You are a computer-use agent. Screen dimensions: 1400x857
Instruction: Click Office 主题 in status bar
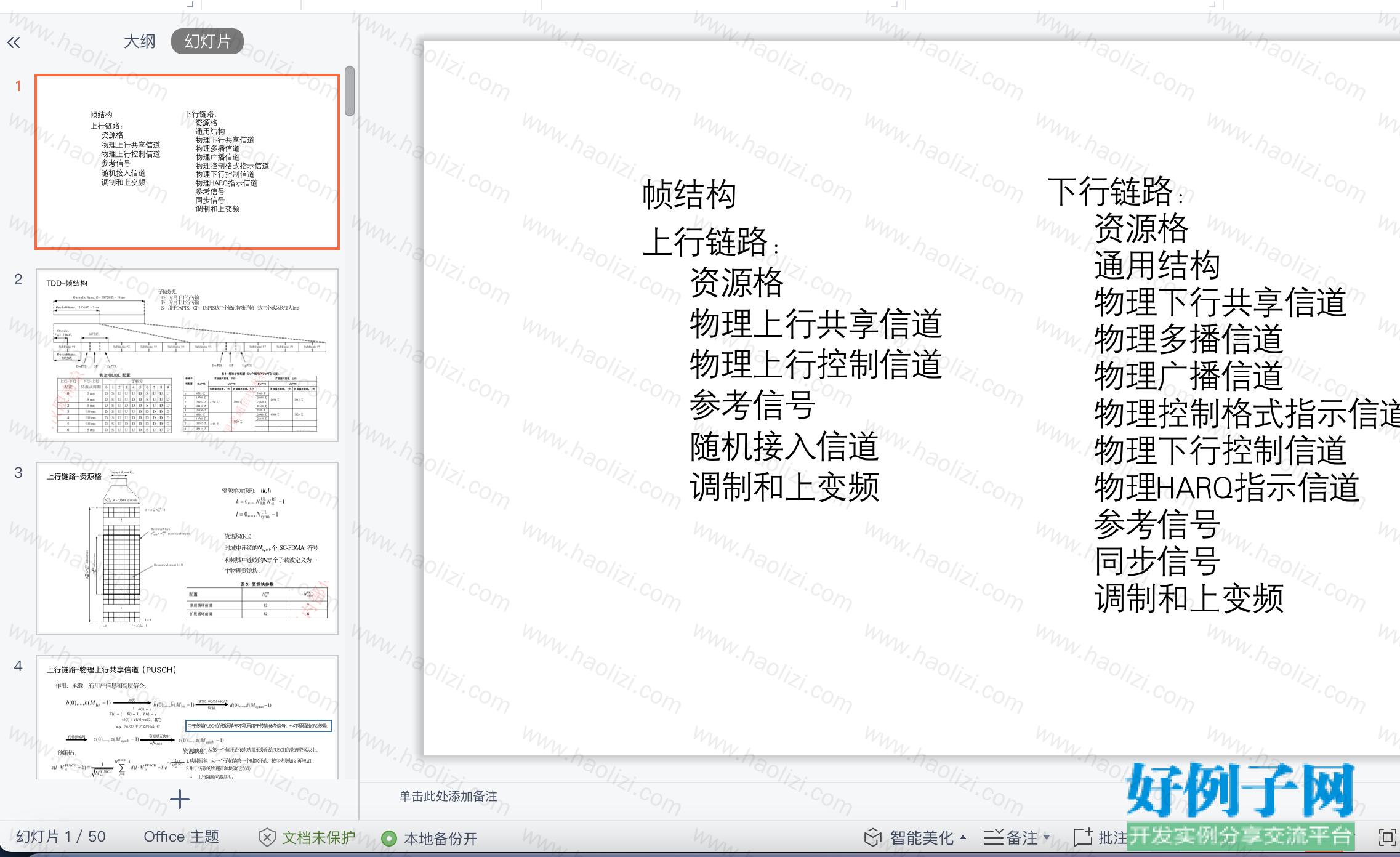pyautogui.click(x=182, y=837)
